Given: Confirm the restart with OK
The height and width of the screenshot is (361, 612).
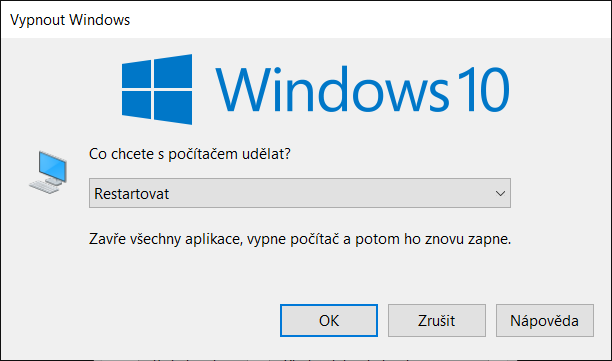Looking at the screenshot, I should (x=329, y=320).
